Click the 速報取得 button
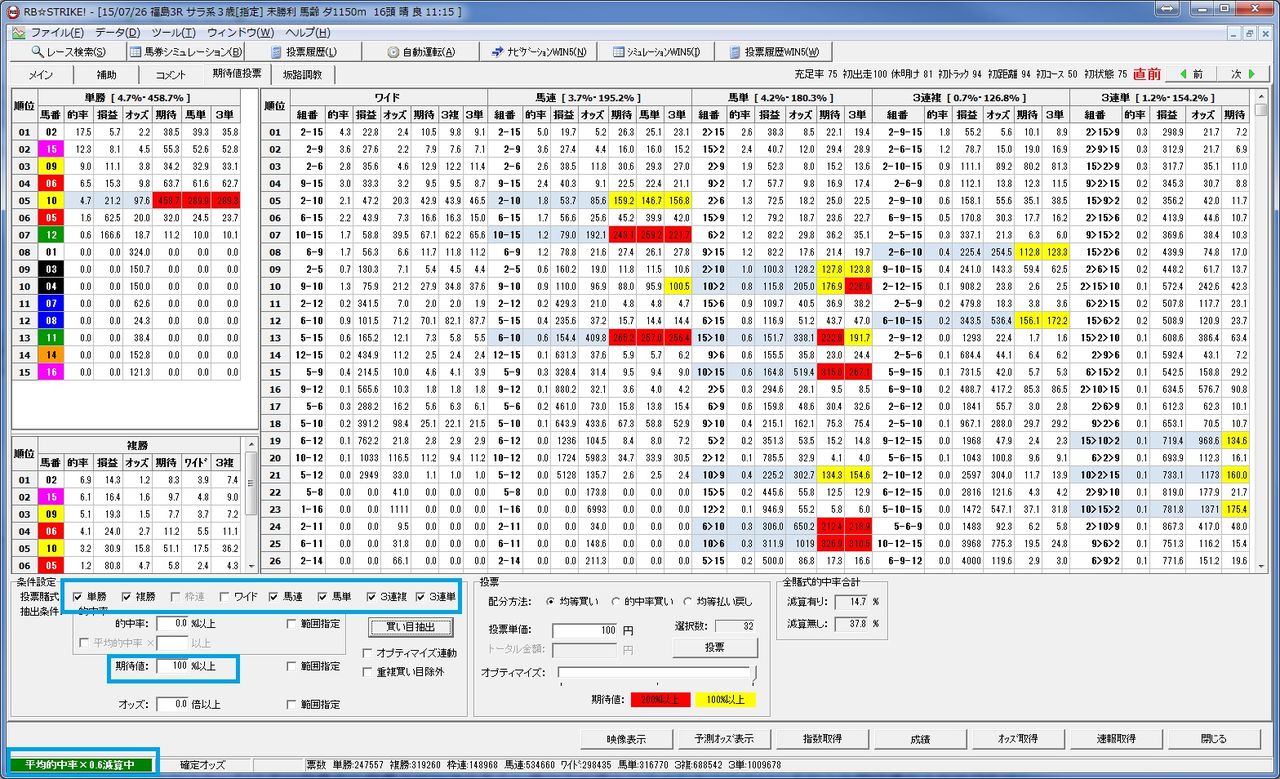Screen dimensions: 1280x779 coord(1115,739)
